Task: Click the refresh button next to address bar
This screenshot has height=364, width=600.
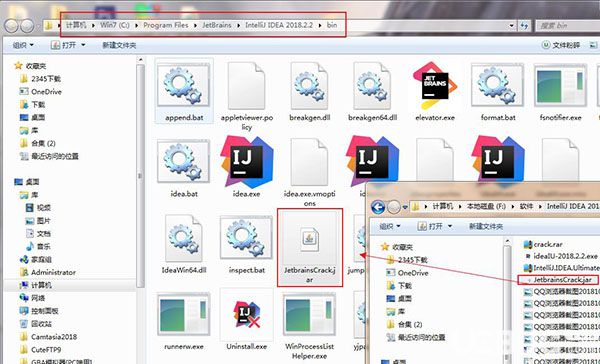Action: click(524, 26)
